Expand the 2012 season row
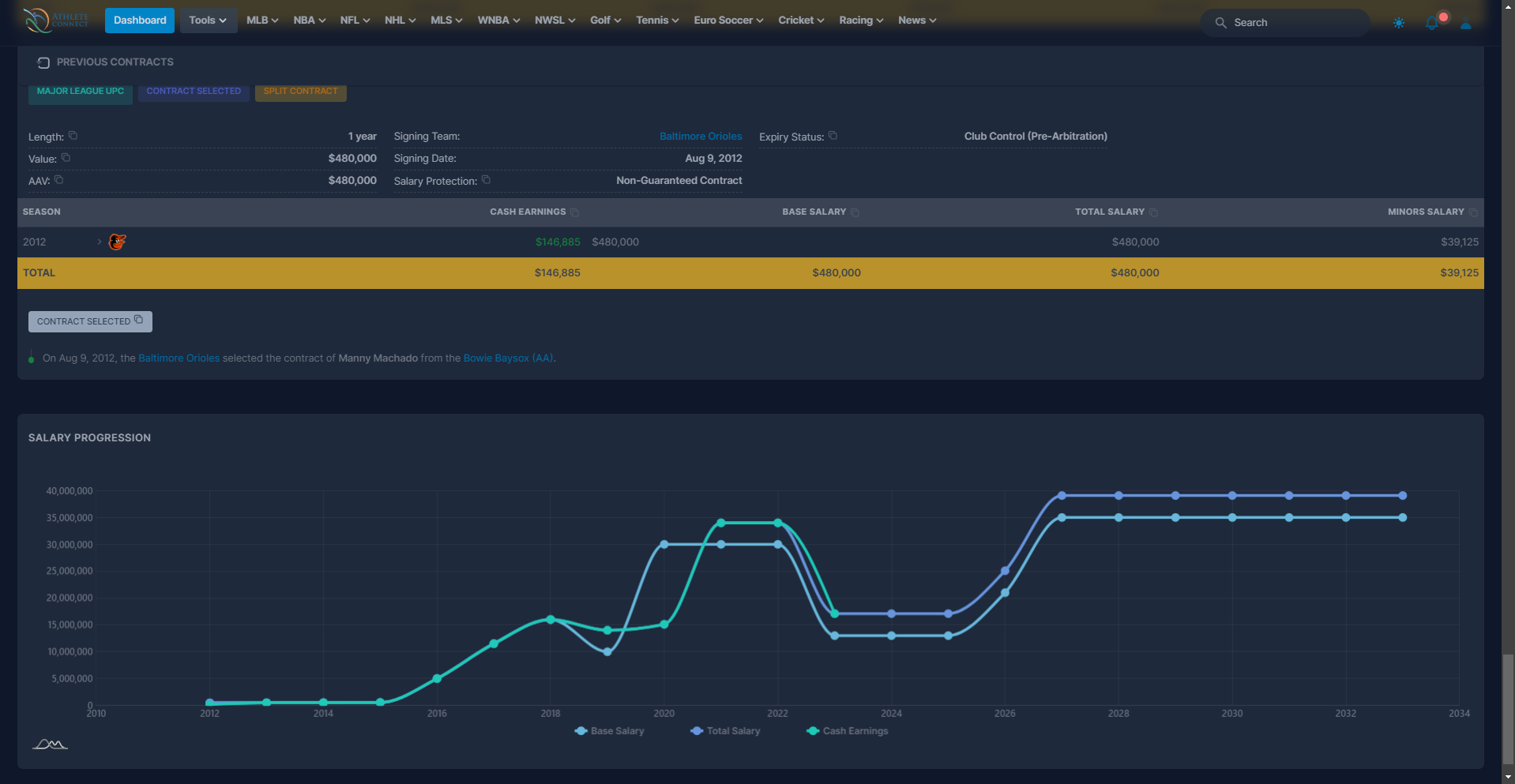Viewport: 1515px width, 784px height. (99, 242)
